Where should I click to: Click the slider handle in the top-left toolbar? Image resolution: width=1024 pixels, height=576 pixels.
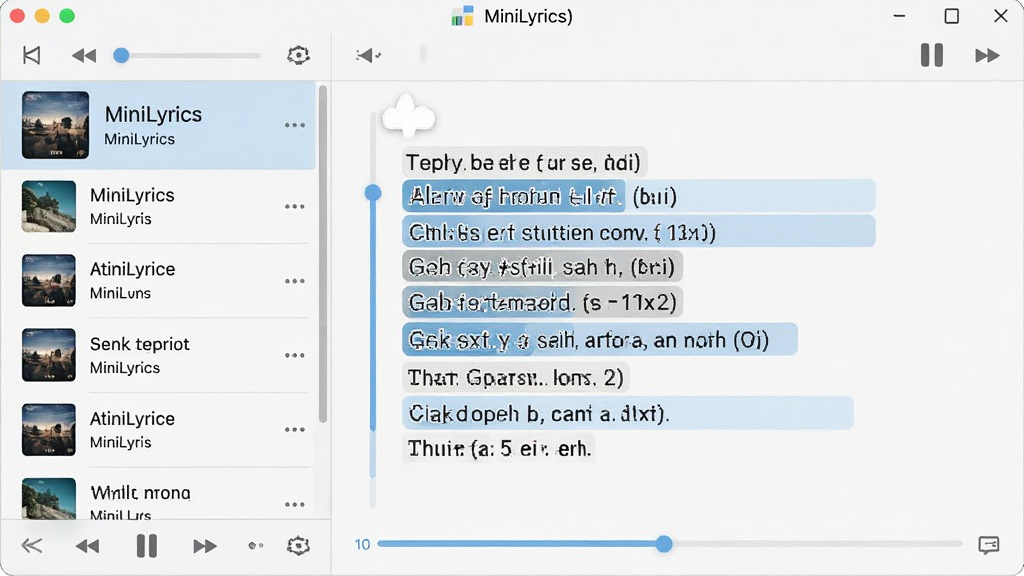(121, 56)
